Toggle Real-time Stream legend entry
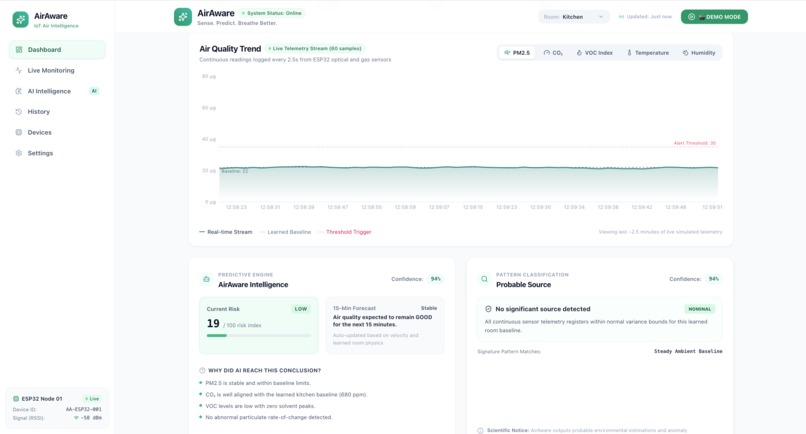The height and width of the screenshot is (434, 806). [226, 232]
